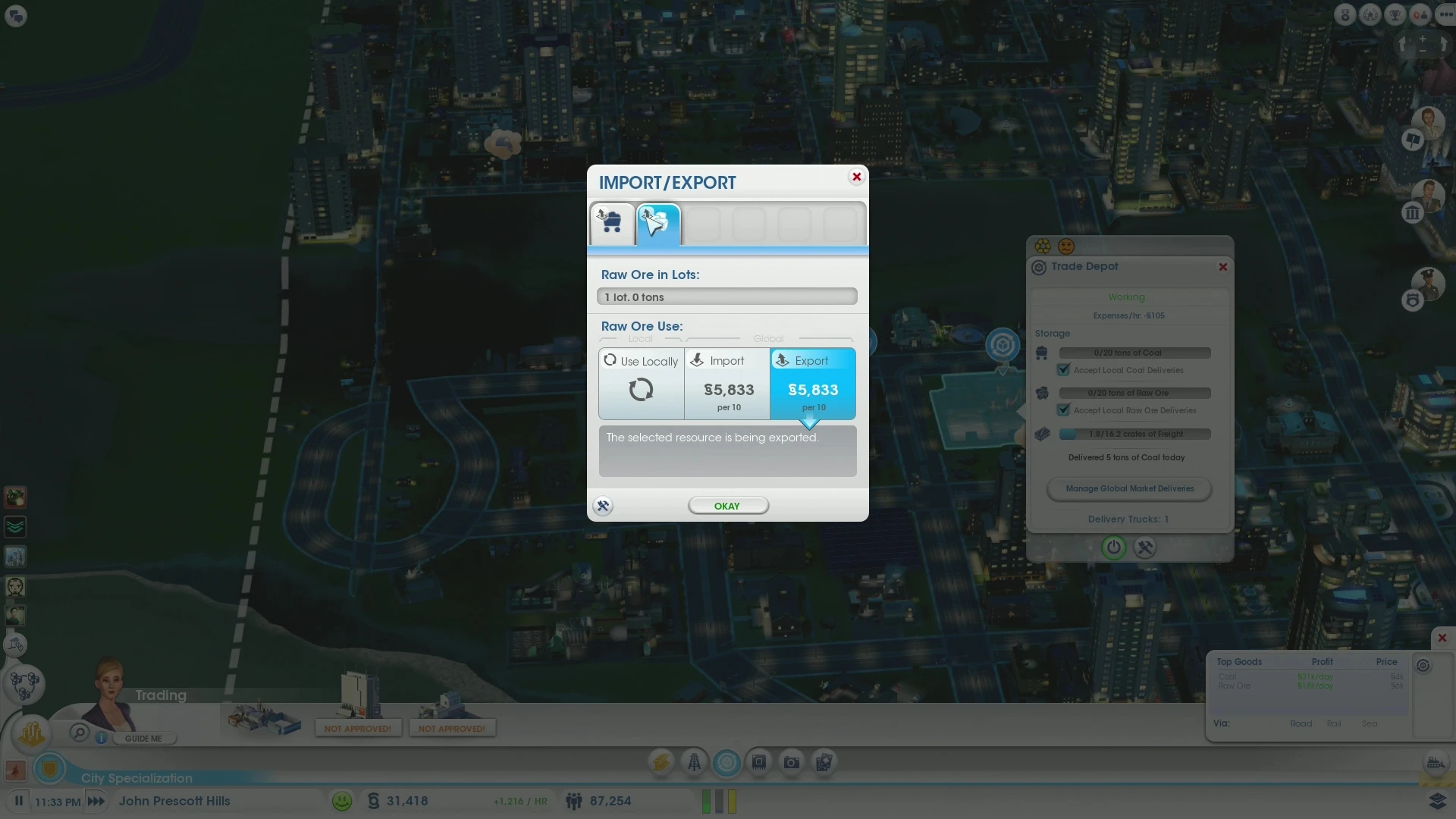Open the three-dots options menu

coord(1445,14)
